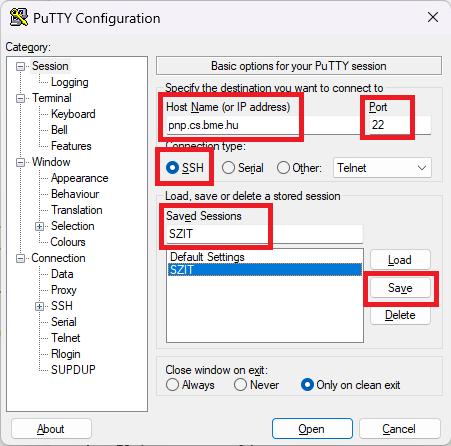
Task: Open the Terminal category
Action: tap(52, 98)
